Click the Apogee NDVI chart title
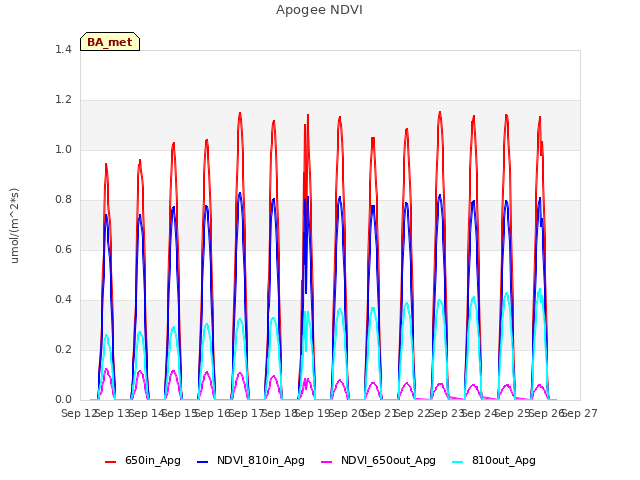 319,10
